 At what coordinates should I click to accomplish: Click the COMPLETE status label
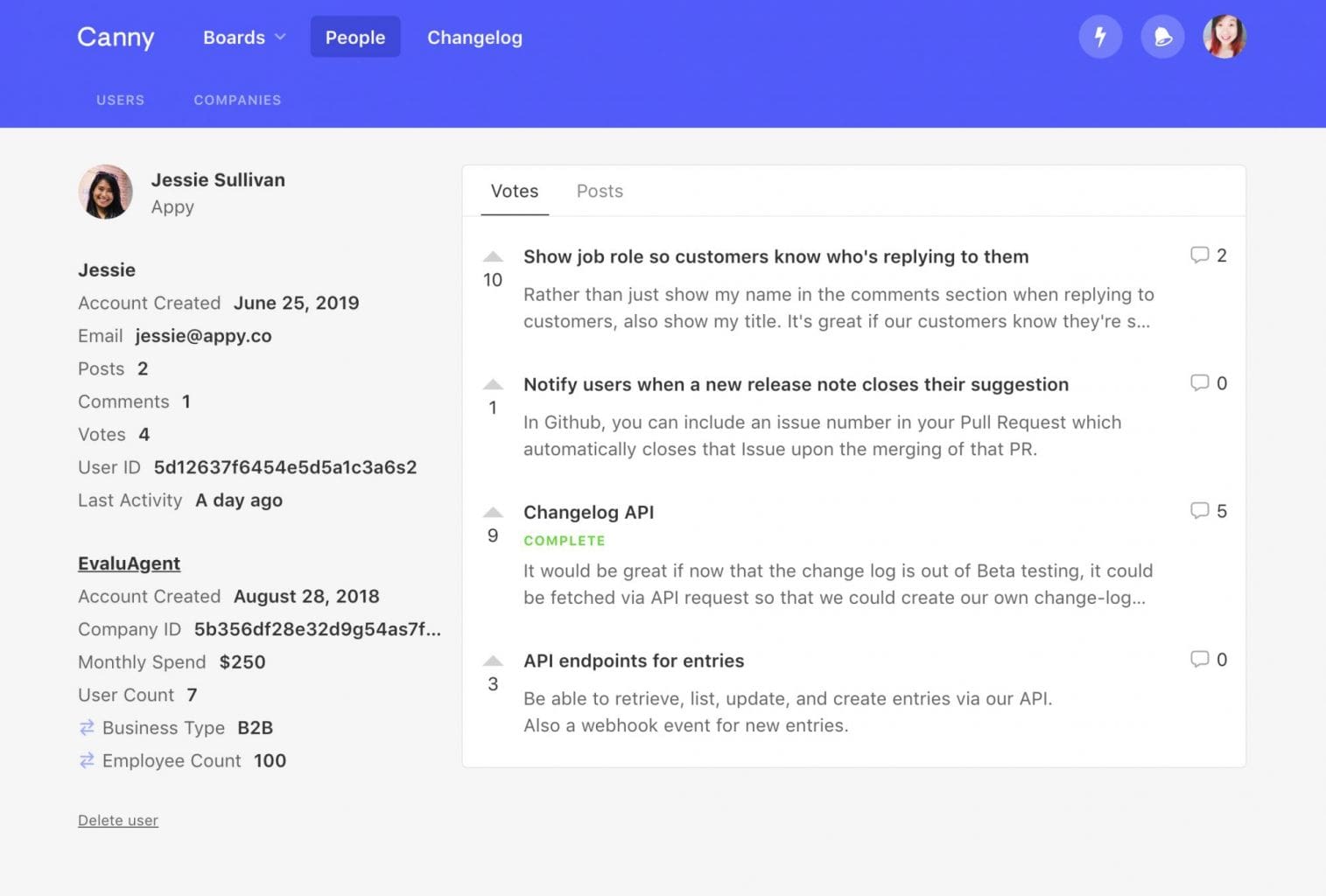565,540
